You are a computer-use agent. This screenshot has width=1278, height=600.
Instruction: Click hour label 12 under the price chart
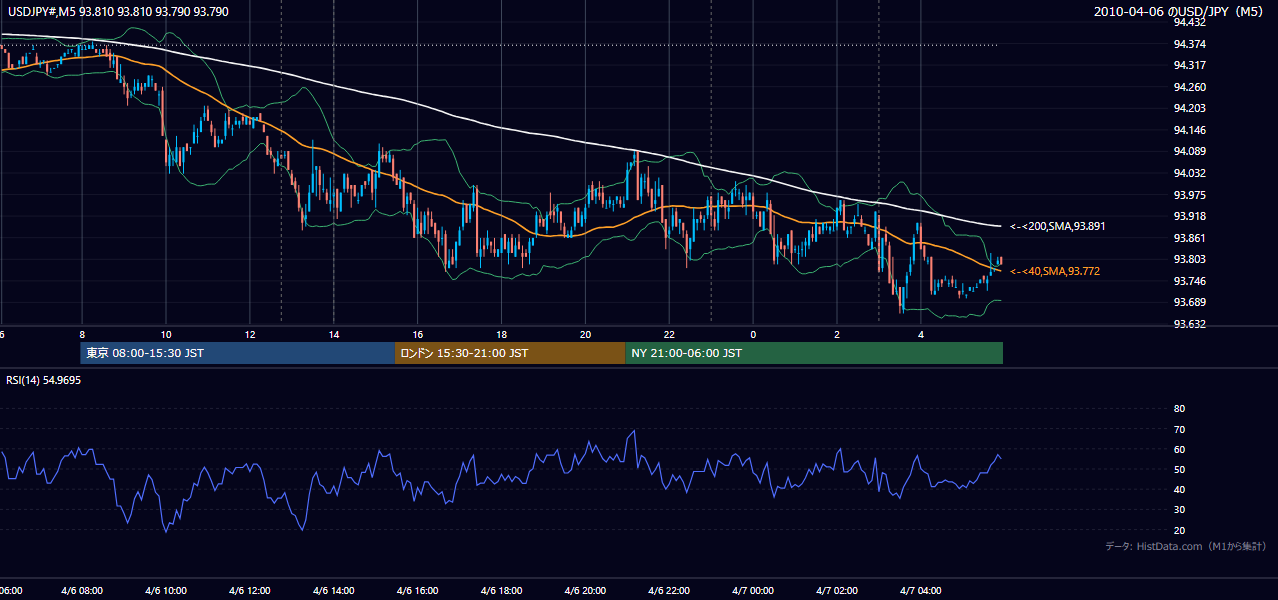(x=250, y=334)
